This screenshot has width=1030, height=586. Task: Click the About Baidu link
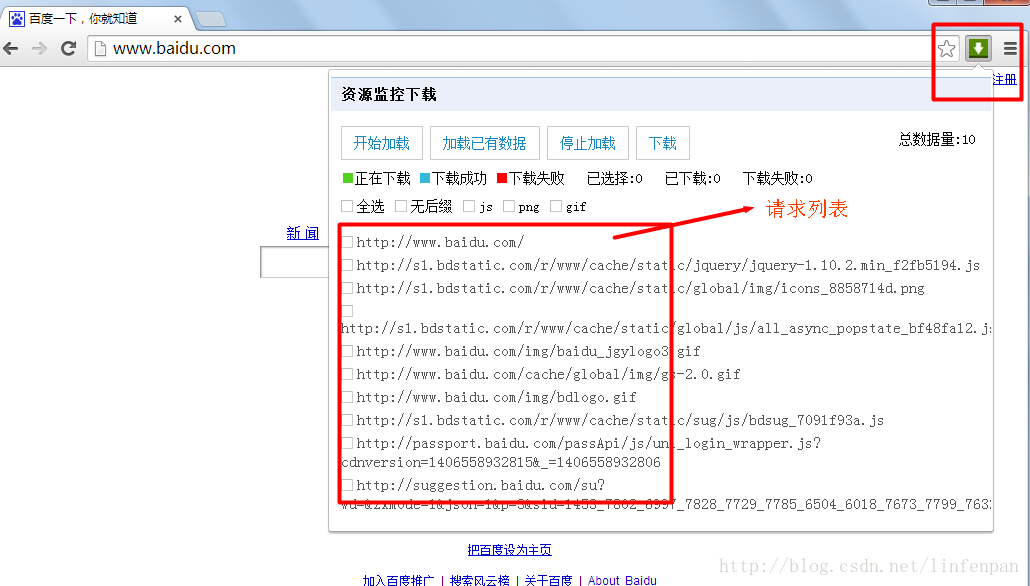(622, 580)
